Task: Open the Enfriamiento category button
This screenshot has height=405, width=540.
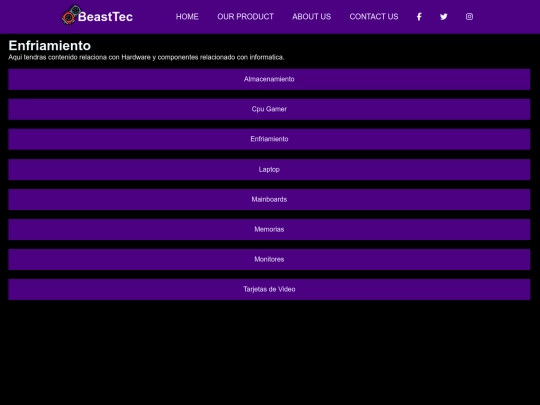Action: point(269,139)
